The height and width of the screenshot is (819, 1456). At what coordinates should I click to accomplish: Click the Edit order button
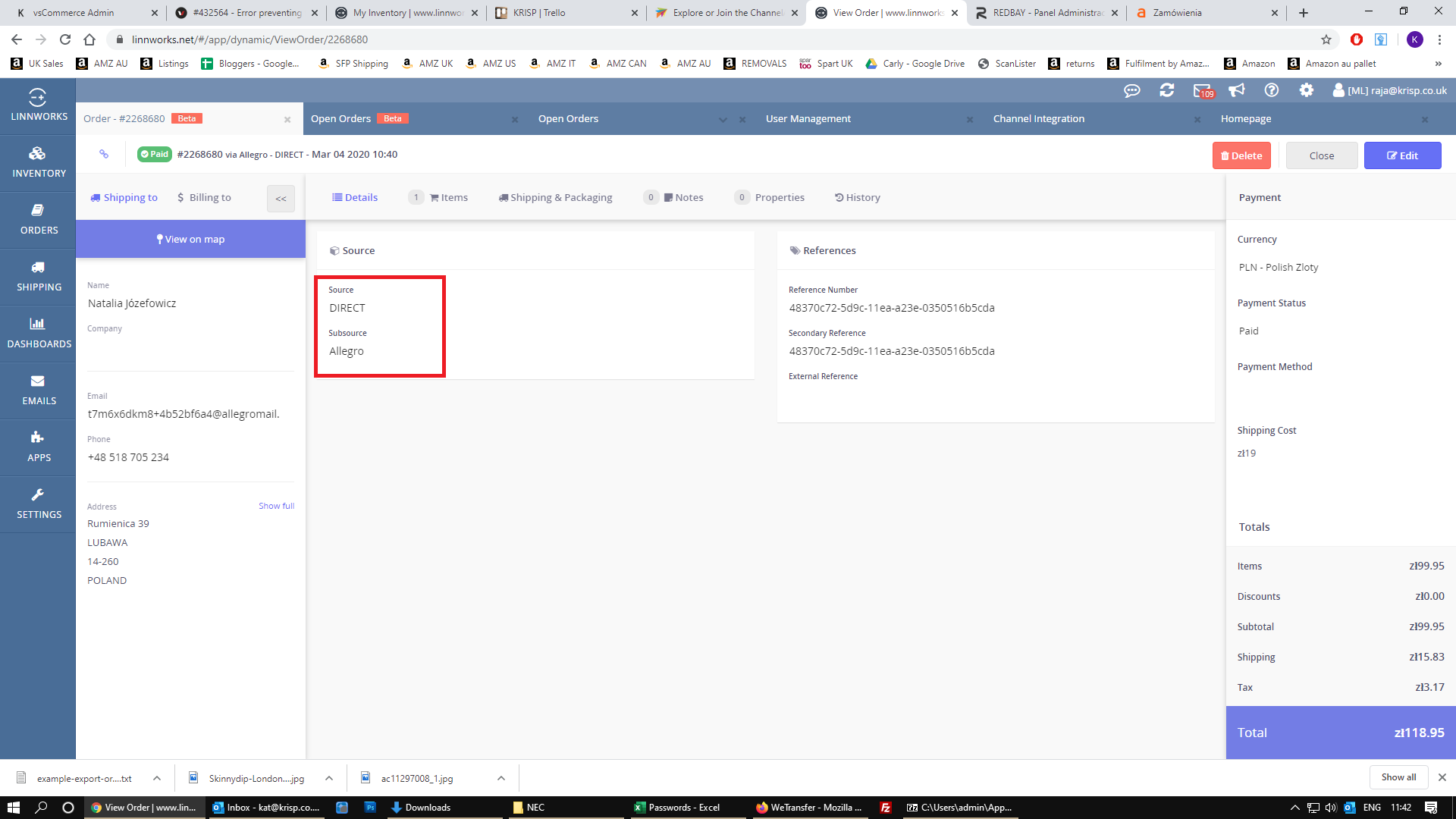point(1402,155)
